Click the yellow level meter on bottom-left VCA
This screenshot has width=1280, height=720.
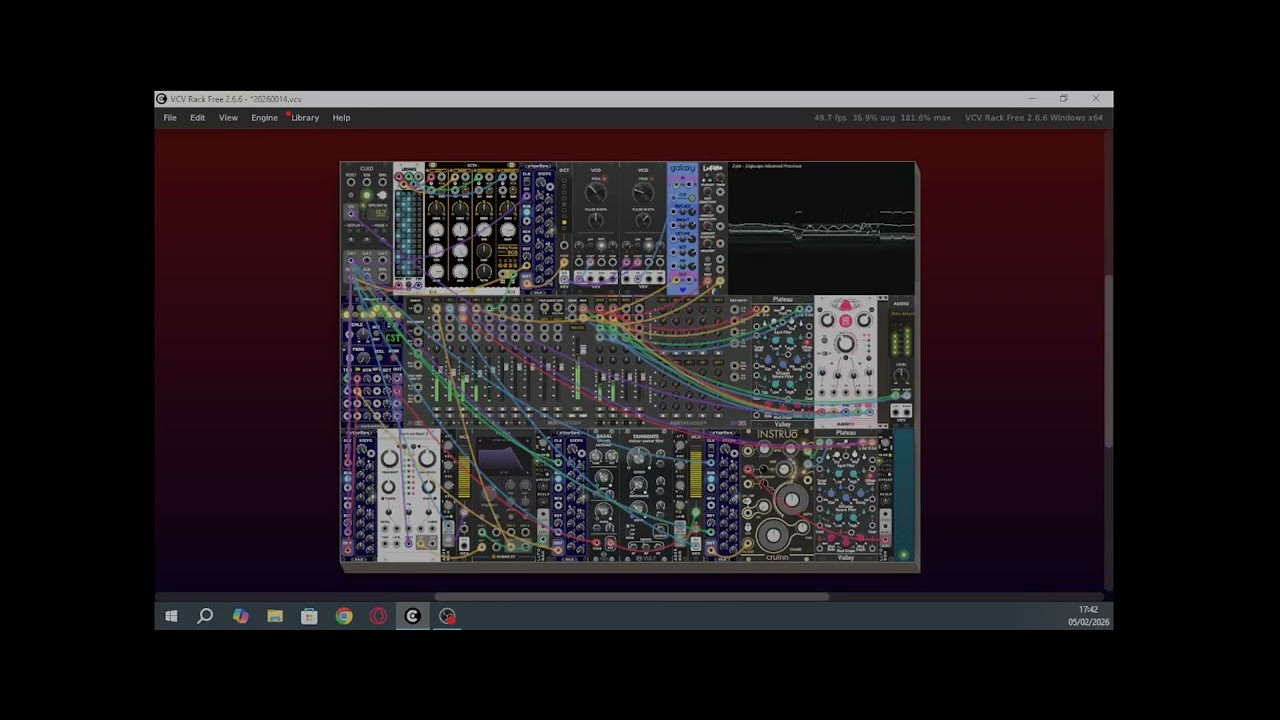[x=463, y=473]
